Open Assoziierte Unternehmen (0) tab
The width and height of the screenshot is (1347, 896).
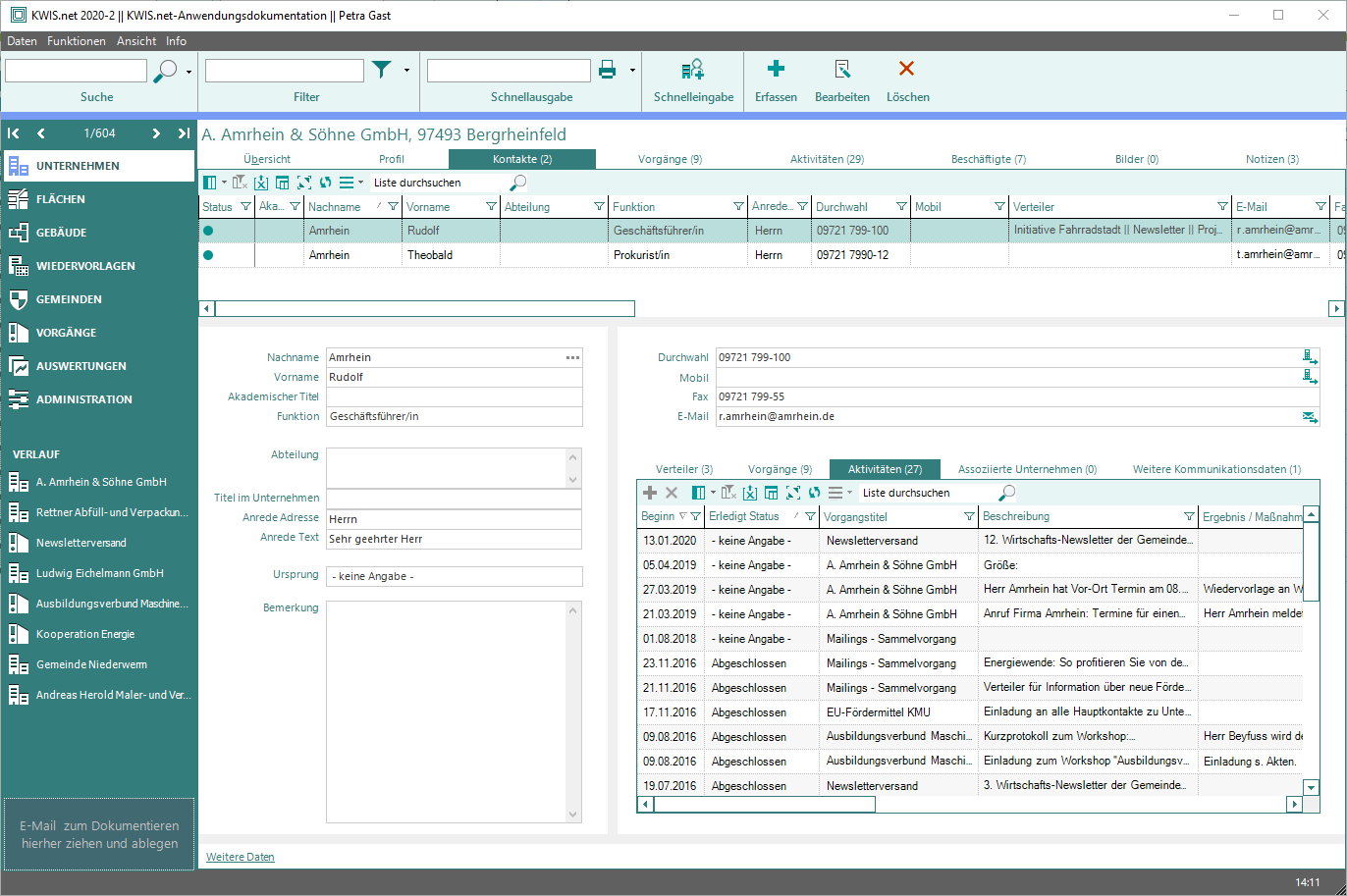tap(1027, 469)
